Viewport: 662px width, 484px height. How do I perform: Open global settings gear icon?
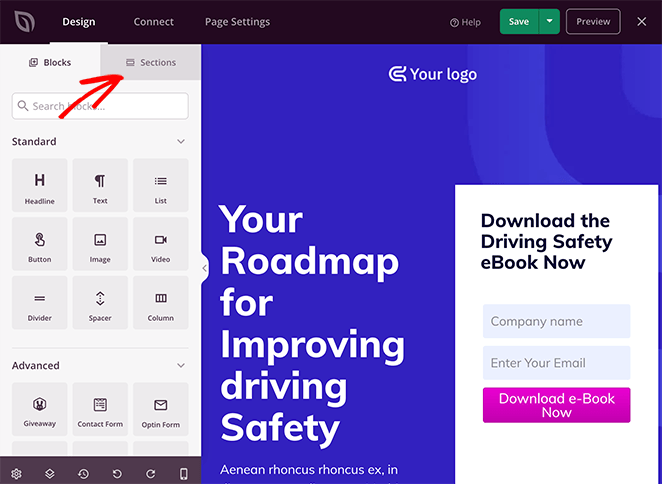point(16,473)
